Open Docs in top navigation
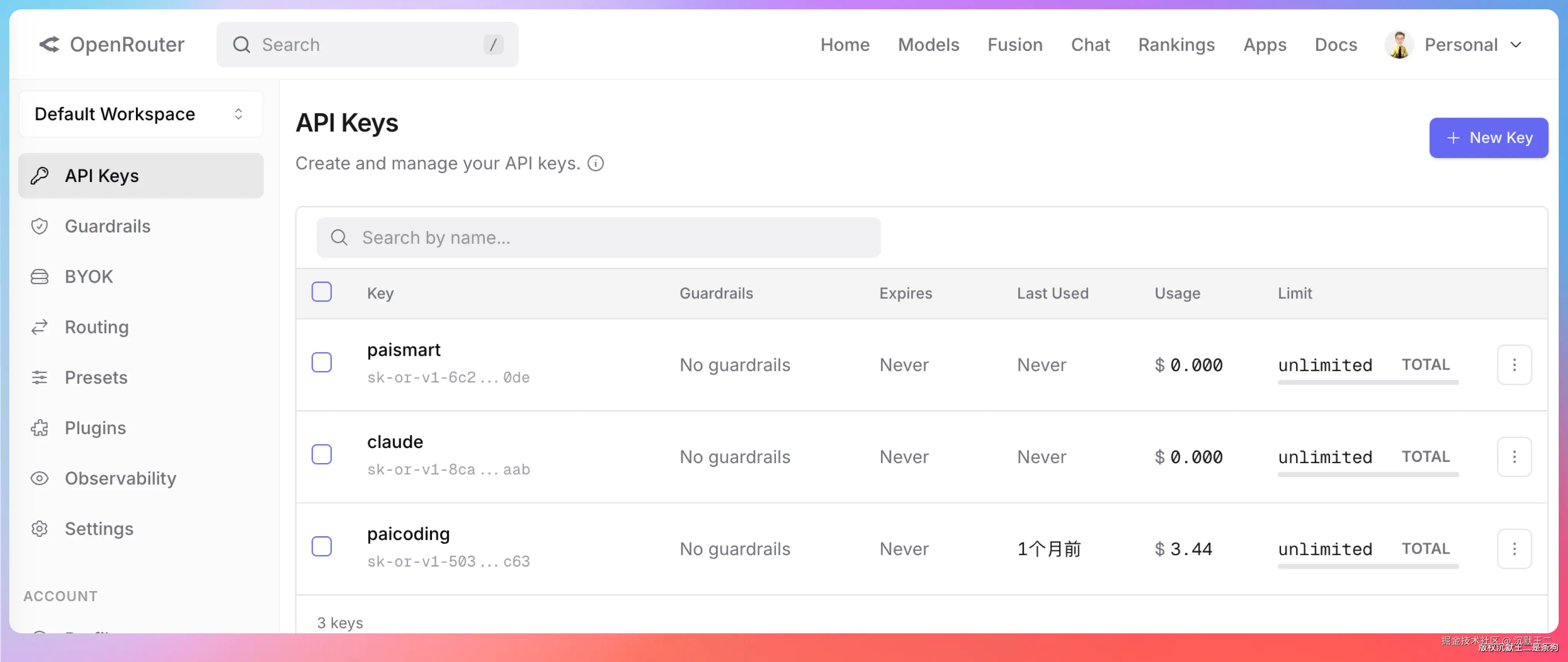1568x662 pixels. coord(1336,45)
